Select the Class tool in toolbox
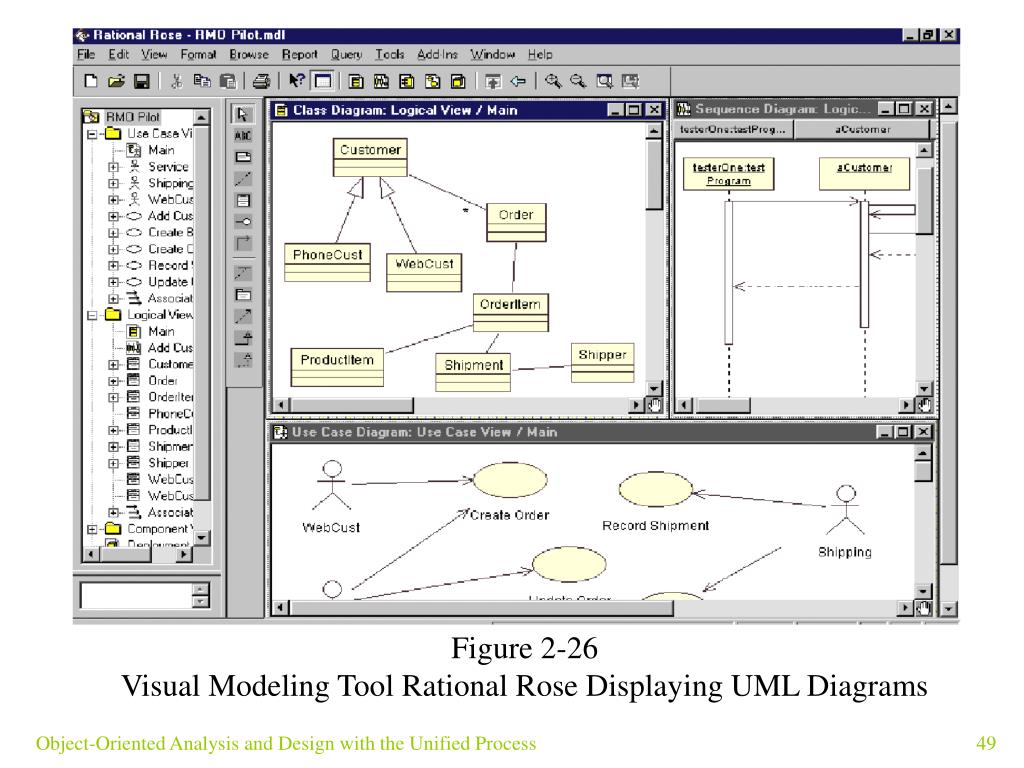This screenshot has width=1024, height=768. [x=242, y=200]
